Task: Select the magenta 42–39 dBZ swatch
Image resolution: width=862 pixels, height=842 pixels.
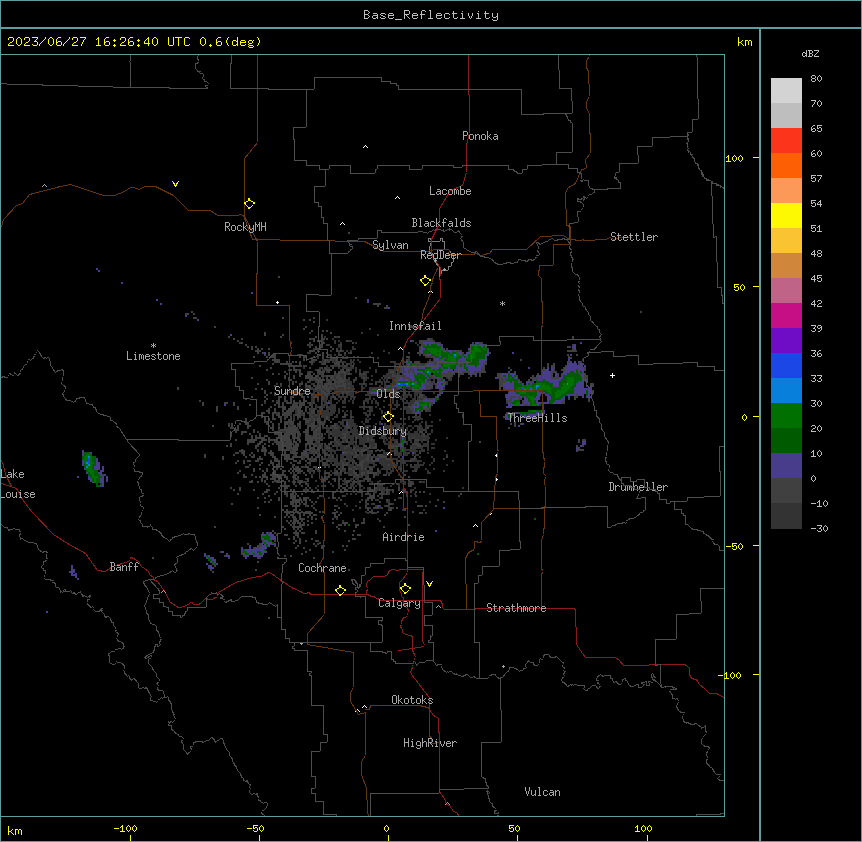Action: click(x=786, y=316)
